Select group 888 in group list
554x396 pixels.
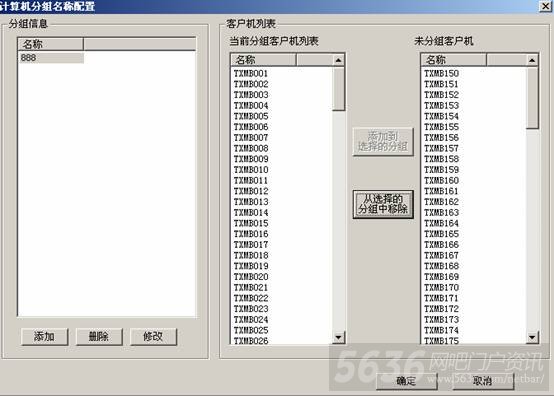[x=51, y=58]
